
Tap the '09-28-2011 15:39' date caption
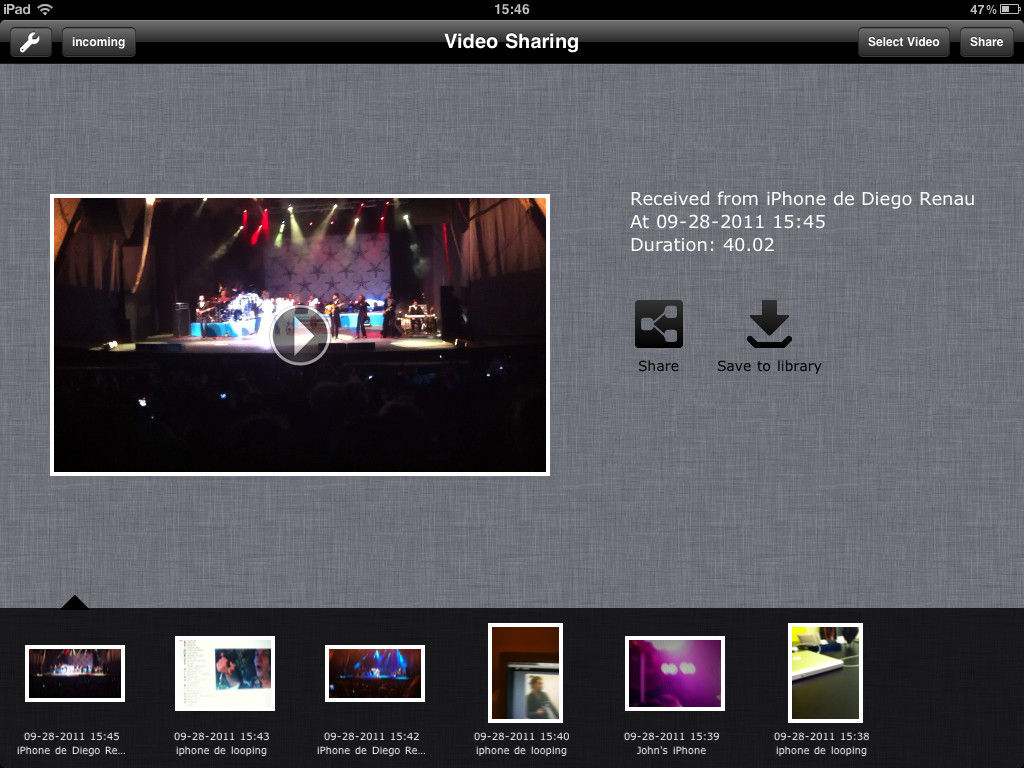pos(671,736)
